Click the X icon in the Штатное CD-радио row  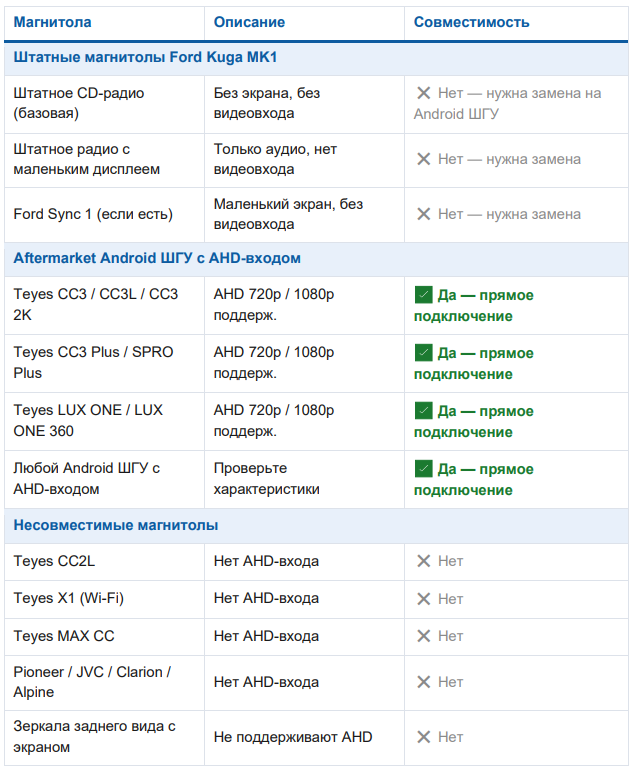(x=423, y=93)
